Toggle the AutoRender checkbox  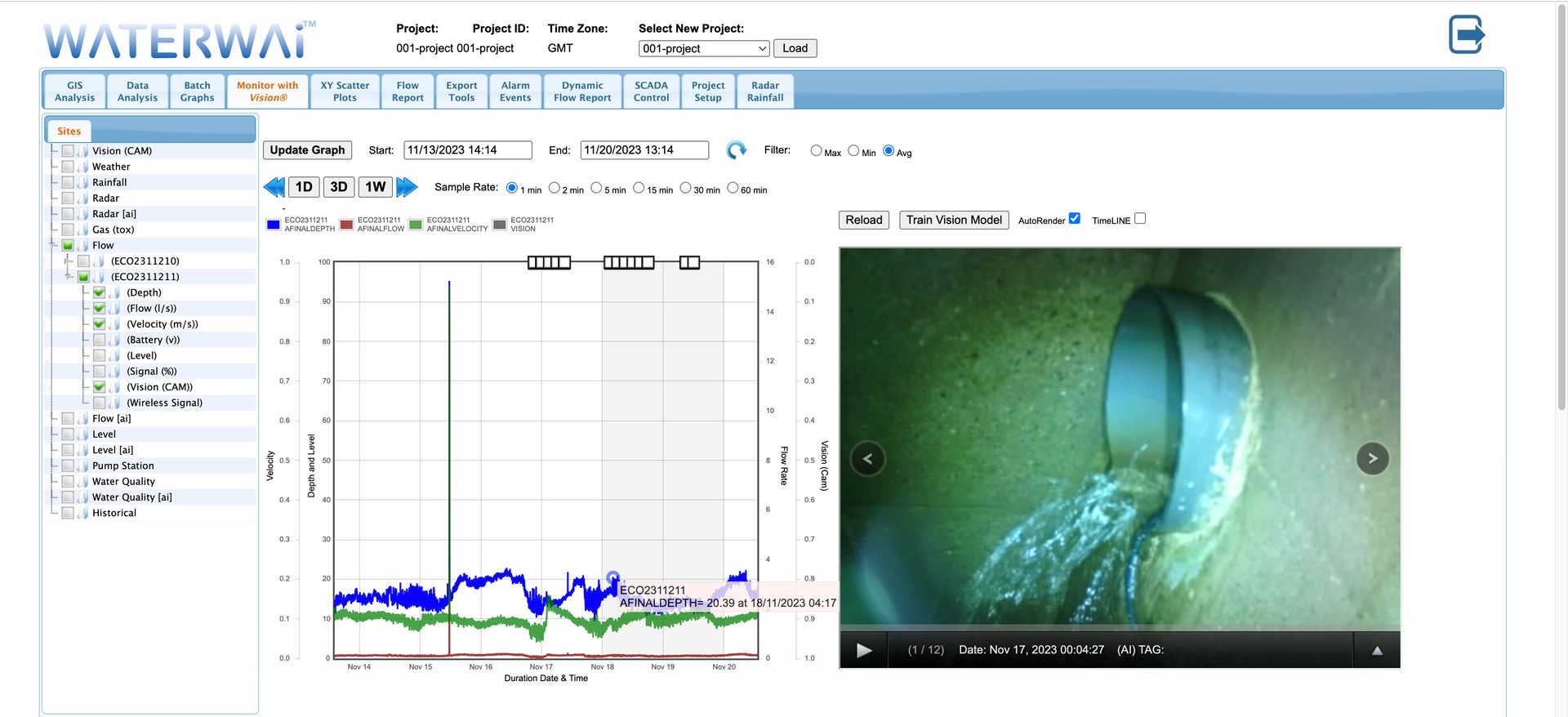click(1075, 219)
